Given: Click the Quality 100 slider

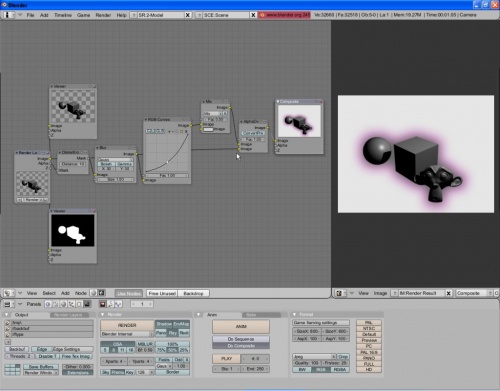Looking at the screenshot, I should [306, 363].
